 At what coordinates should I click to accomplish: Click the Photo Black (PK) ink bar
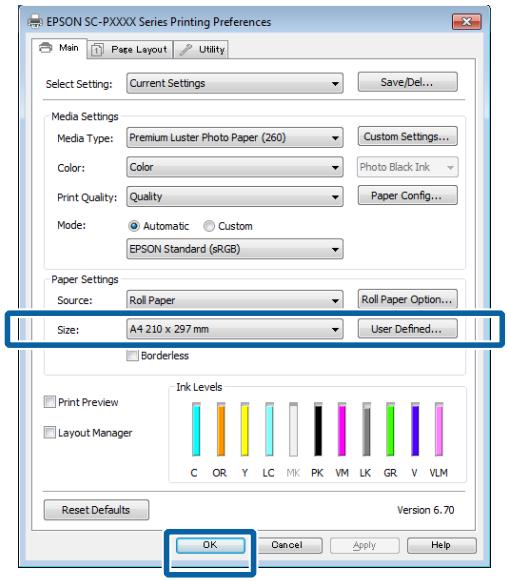318,429
